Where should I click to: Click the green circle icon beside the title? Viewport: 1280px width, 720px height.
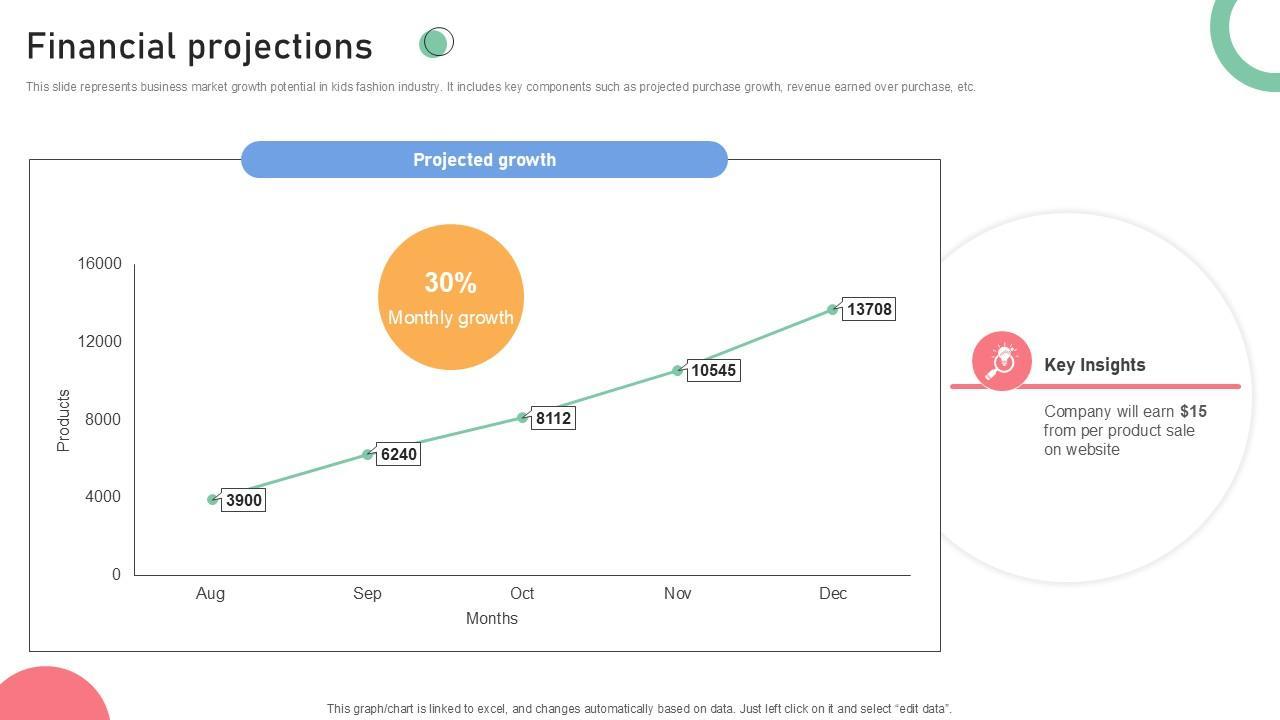[x=437, y=42]
